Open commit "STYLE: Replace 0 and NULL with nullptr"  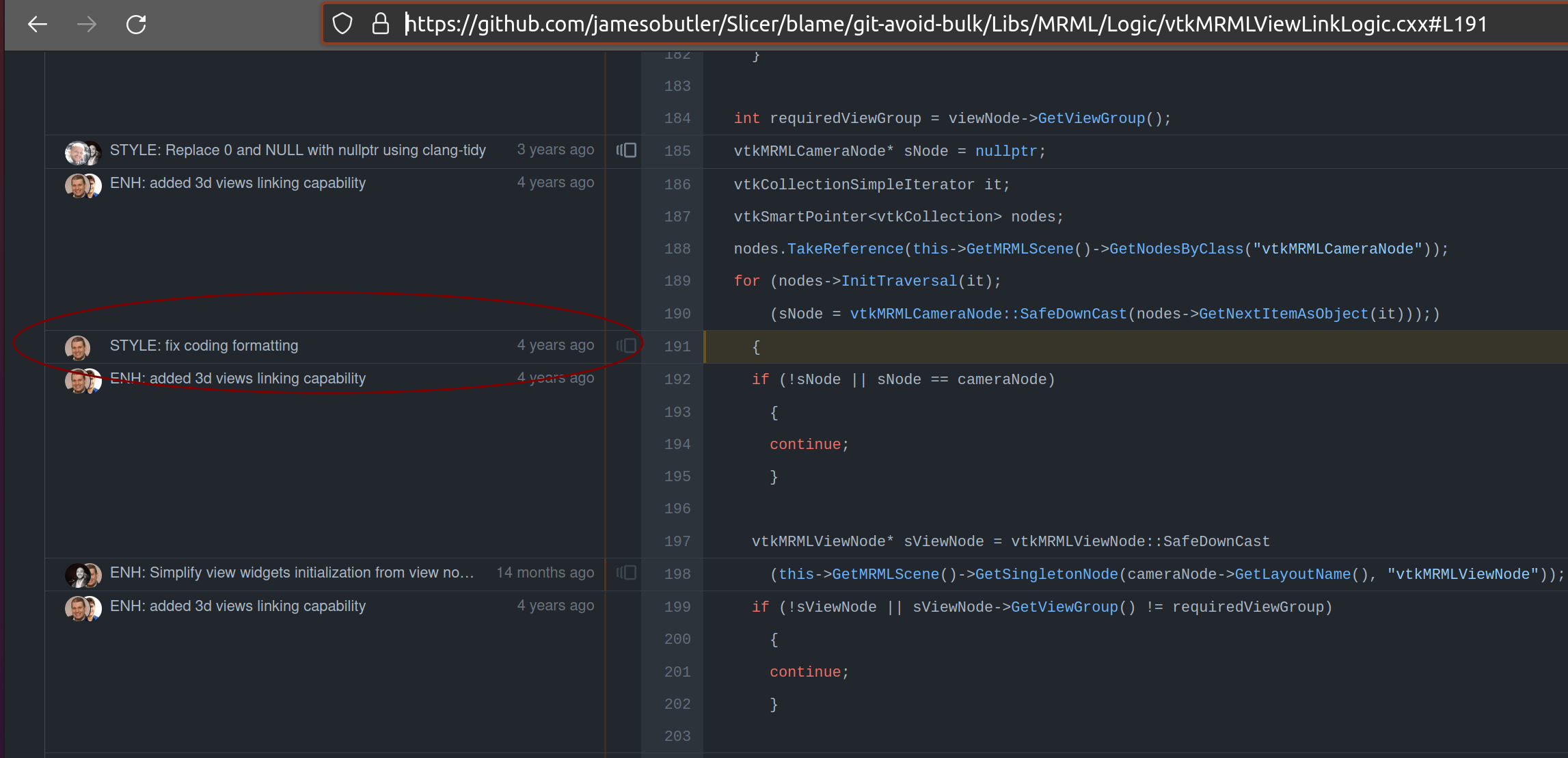coord(298,150)
